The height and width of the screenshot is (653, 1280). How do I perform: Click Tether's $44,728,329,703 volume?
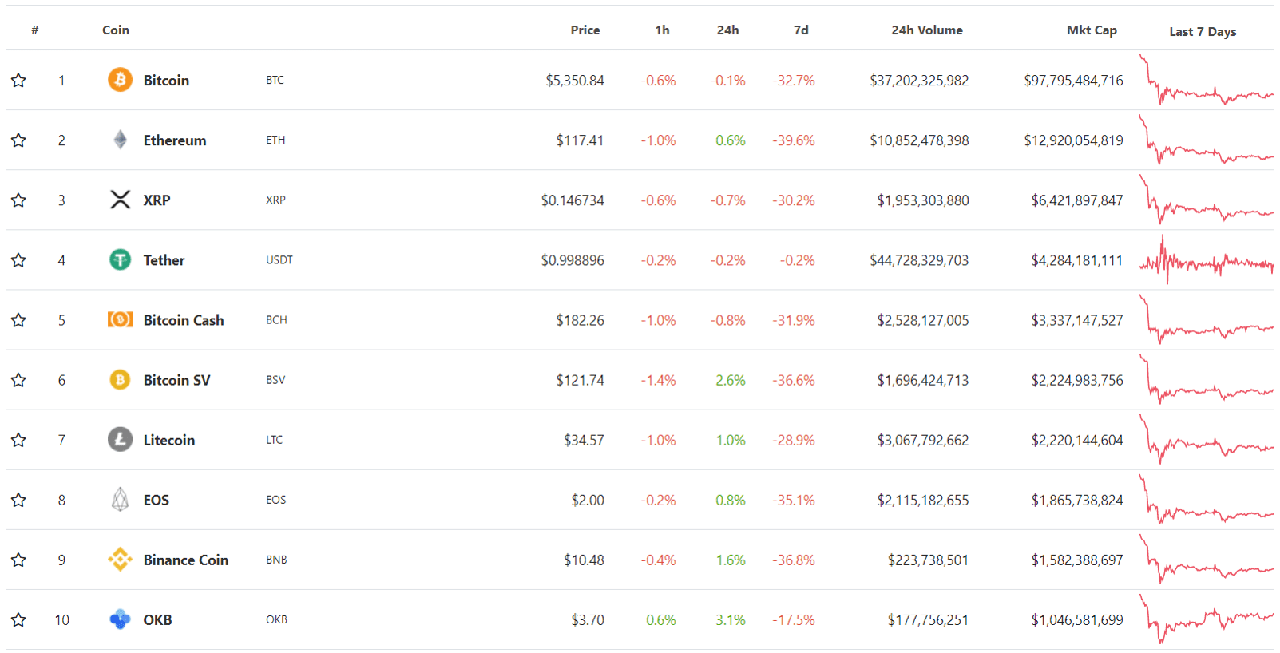tap(919, 260)
